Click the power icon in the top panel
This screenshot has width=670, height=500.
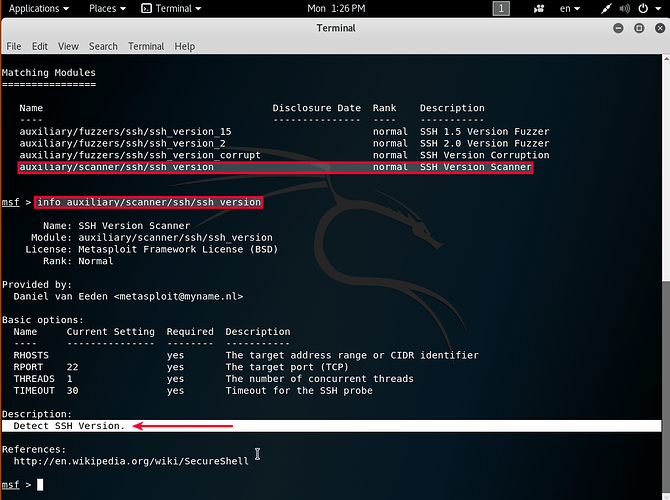(643, 8)
